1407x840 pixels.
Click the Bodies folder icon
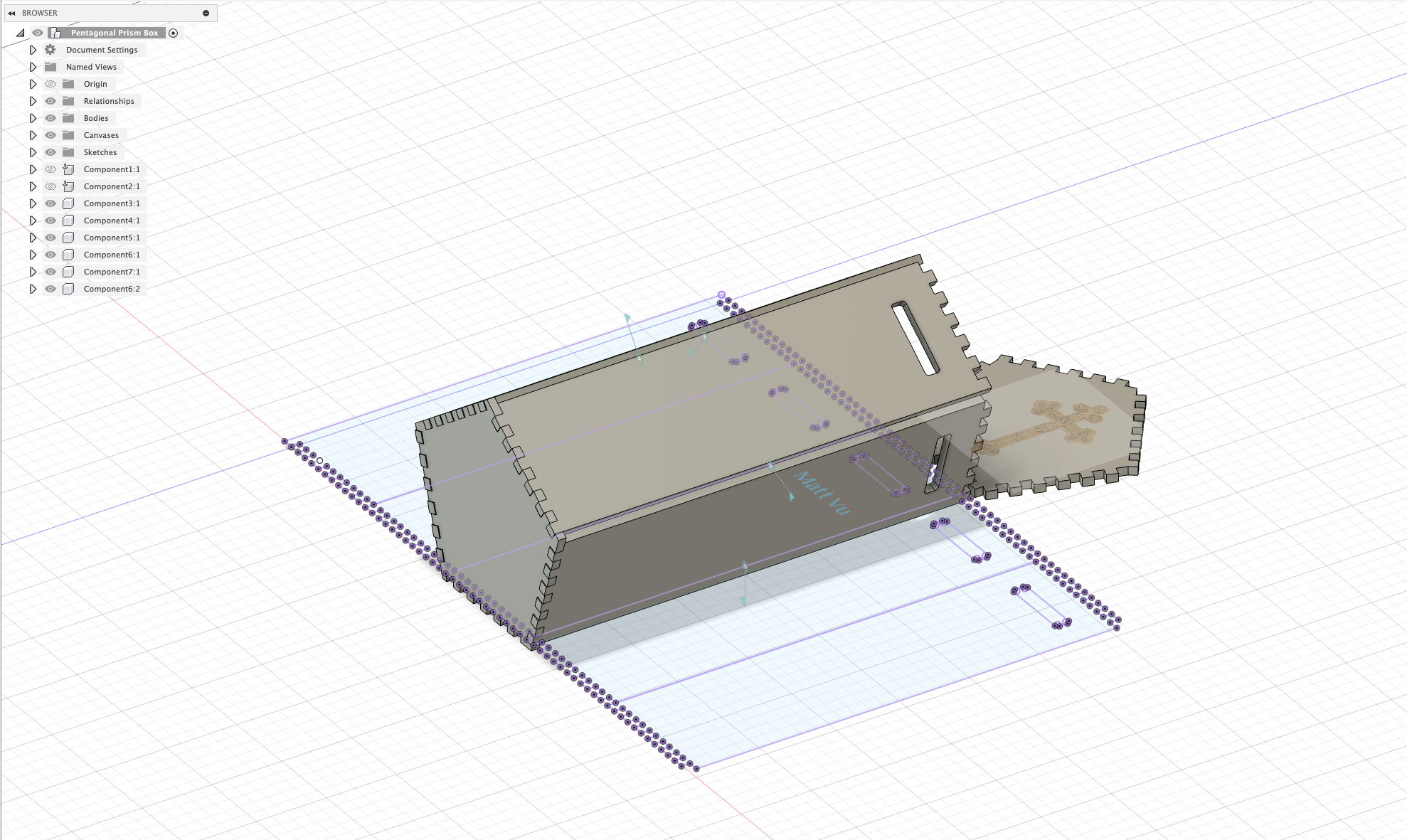point(68,118)
